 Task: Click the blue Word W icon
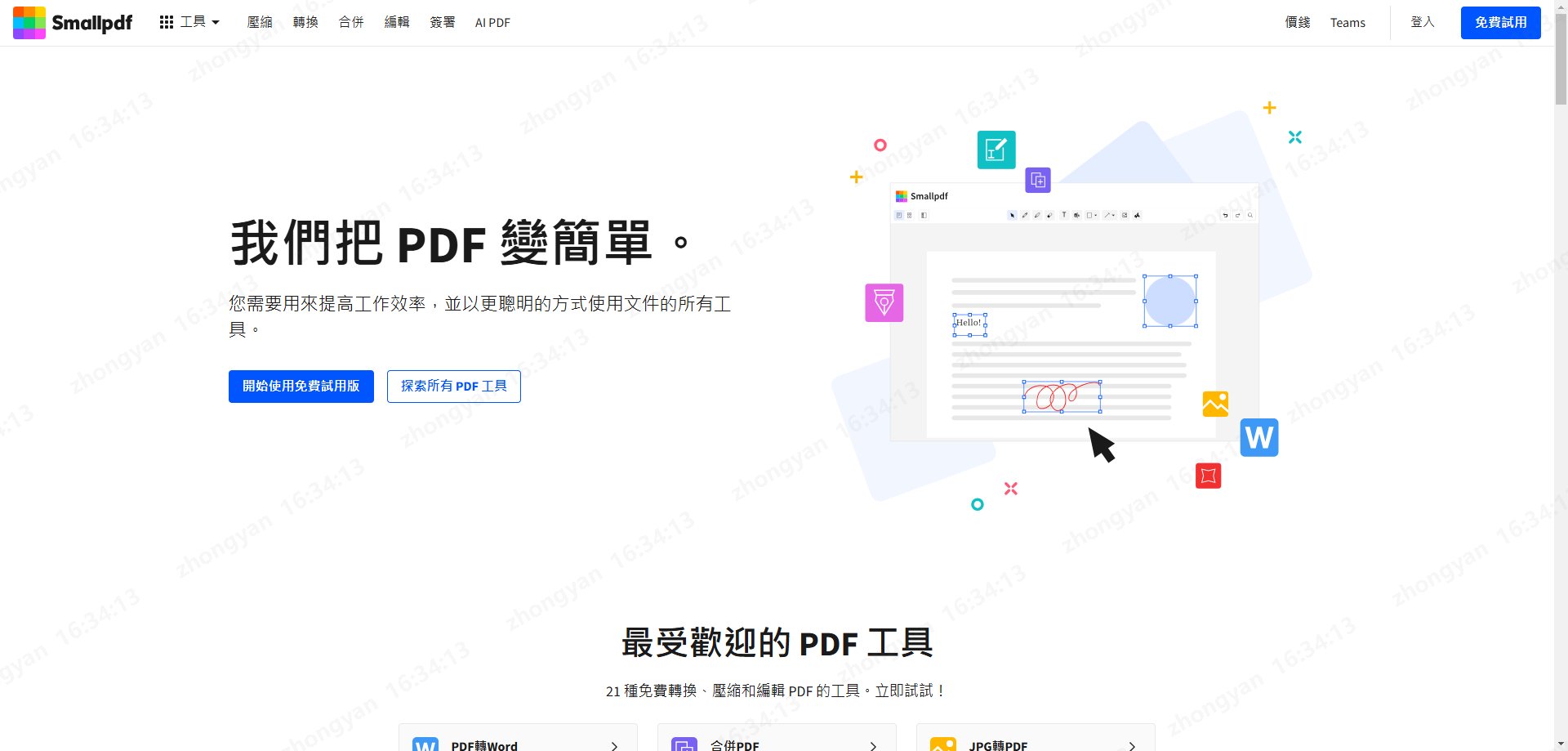coord(1258,438)
